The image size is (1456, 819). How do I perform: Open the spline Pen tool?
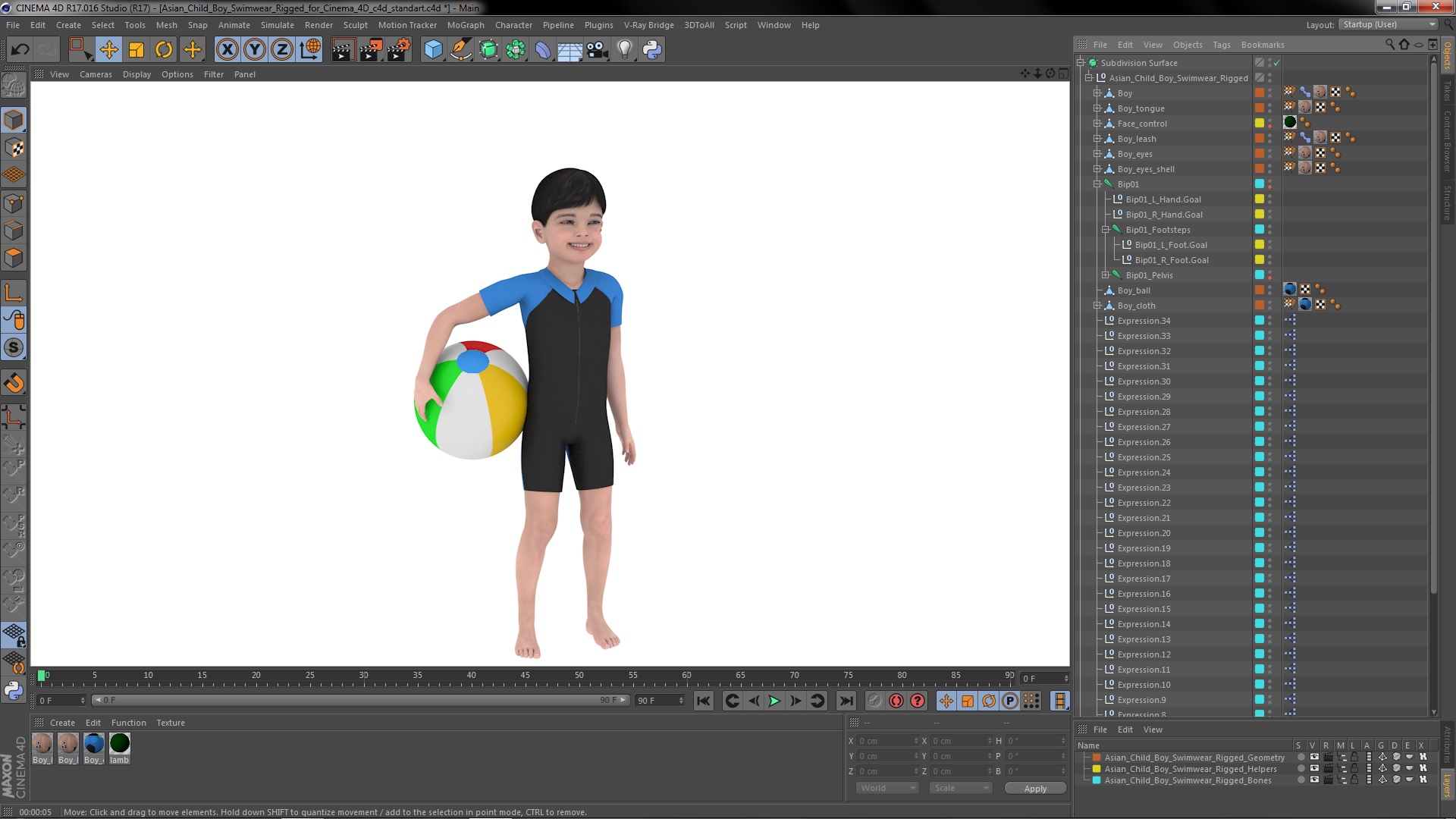[460, 50]
